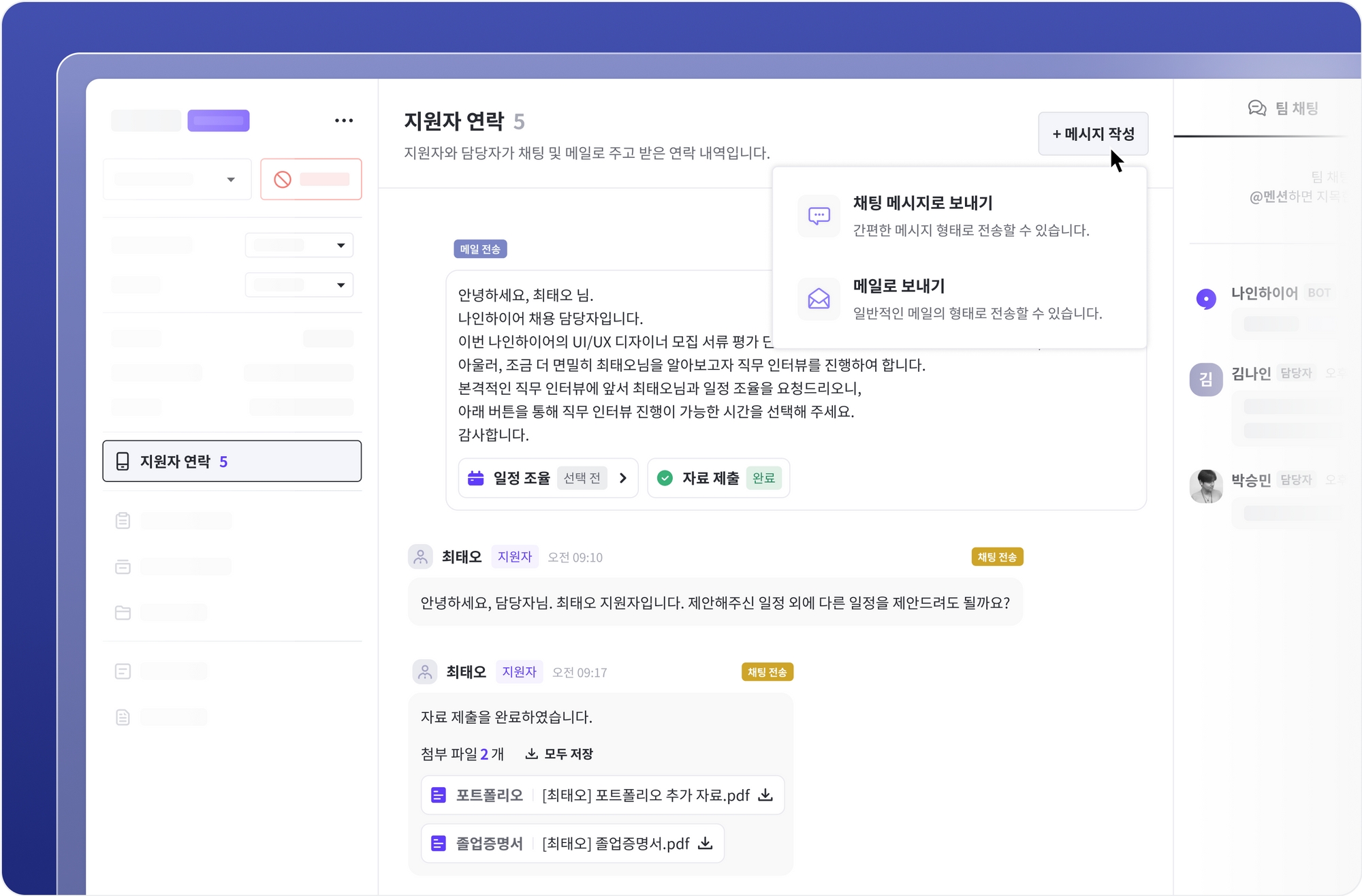Click the + 메시지 작성 button

1093,133
